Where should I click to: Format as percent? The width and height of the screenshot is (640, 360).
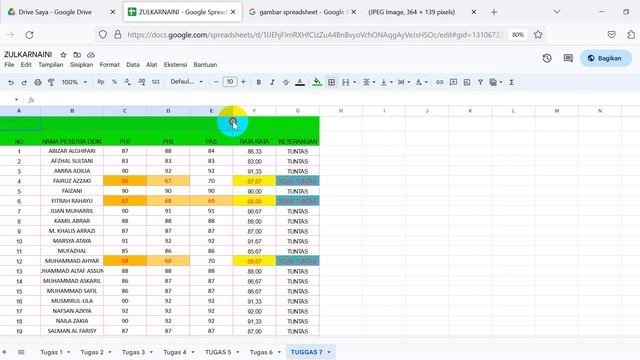114,82
